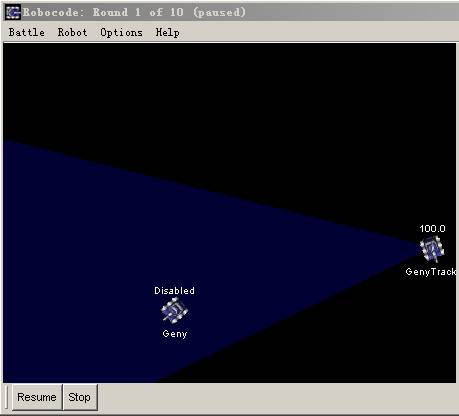Open the Robot menu

pyautogui.click(x=73, y=32)
